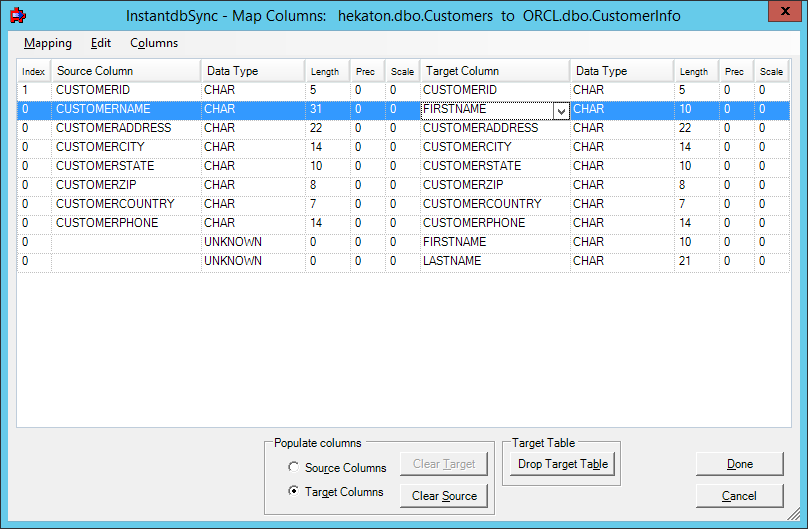Click FIRSTNAME target cell in unmapped UNKNOWN row
Screen dimensions: 808x529
pos(495,242)
